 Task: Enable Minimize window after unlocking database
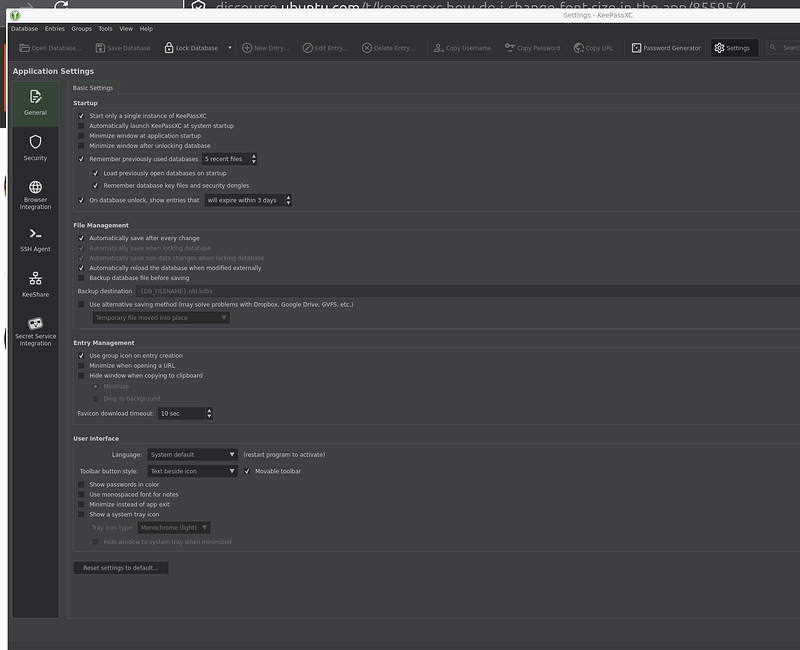pos(81,145)
